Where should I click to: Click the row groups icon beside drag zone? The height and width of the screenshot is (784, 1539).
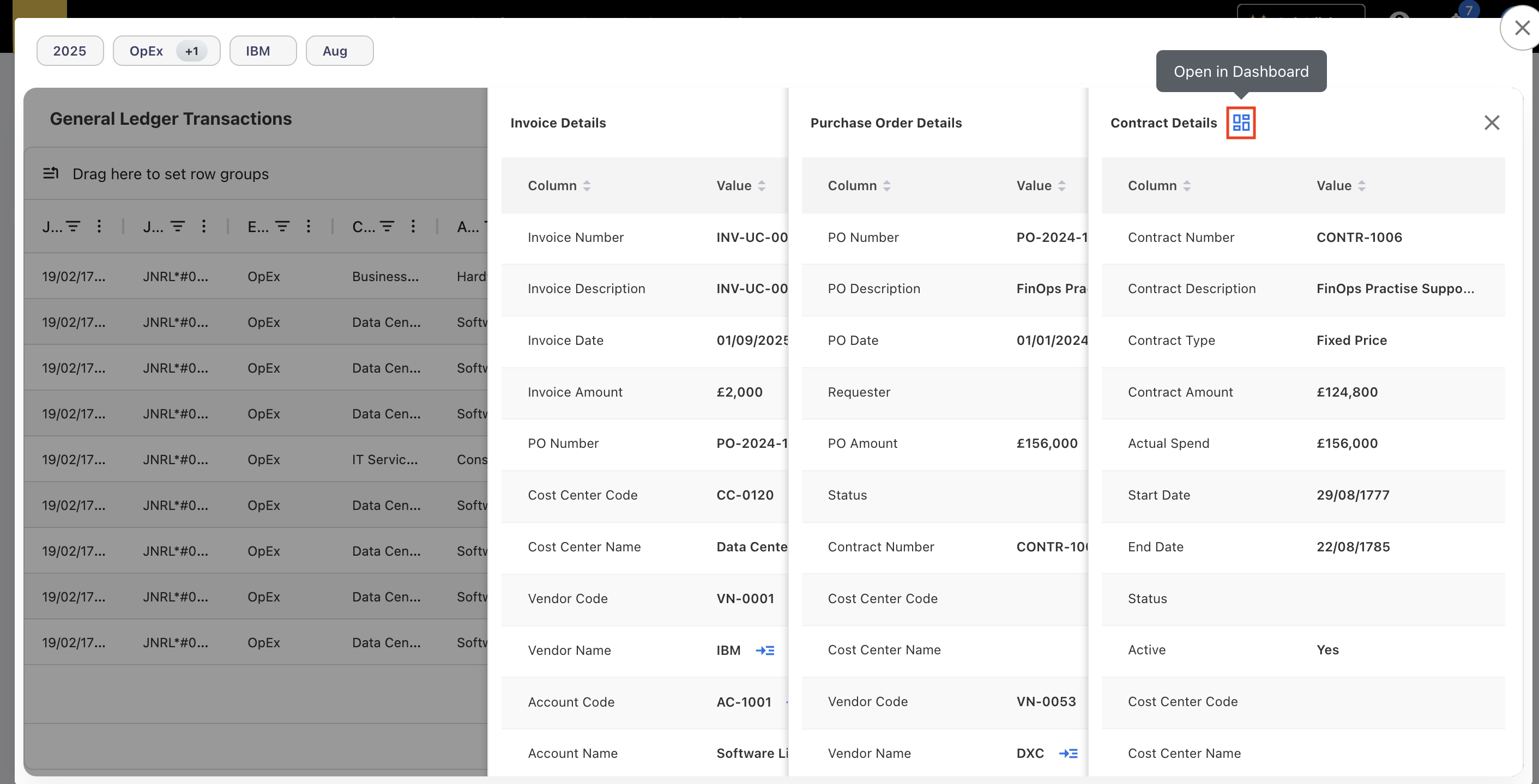point(51,173)
